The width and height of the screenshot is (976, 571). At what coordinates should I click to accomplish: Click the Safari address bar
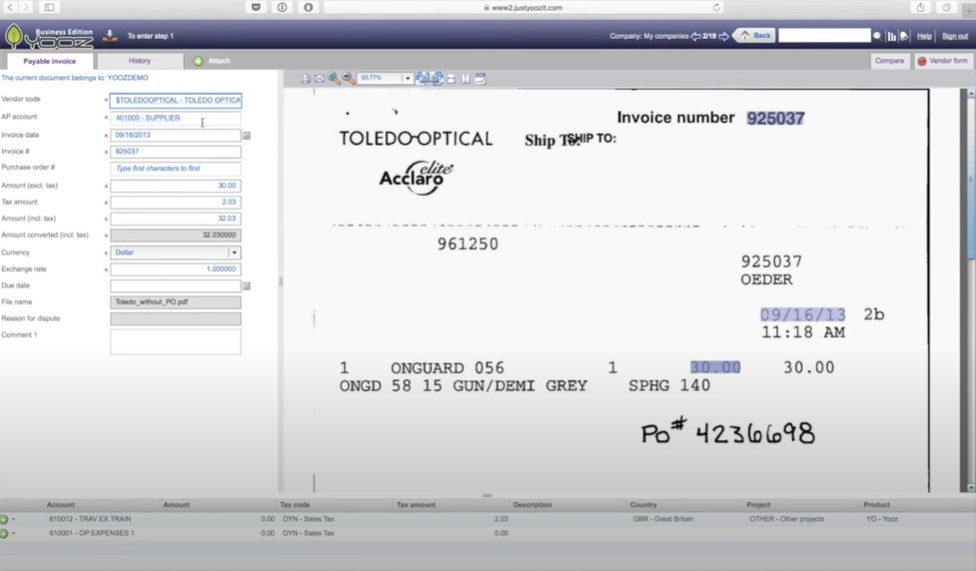[523, 7]
